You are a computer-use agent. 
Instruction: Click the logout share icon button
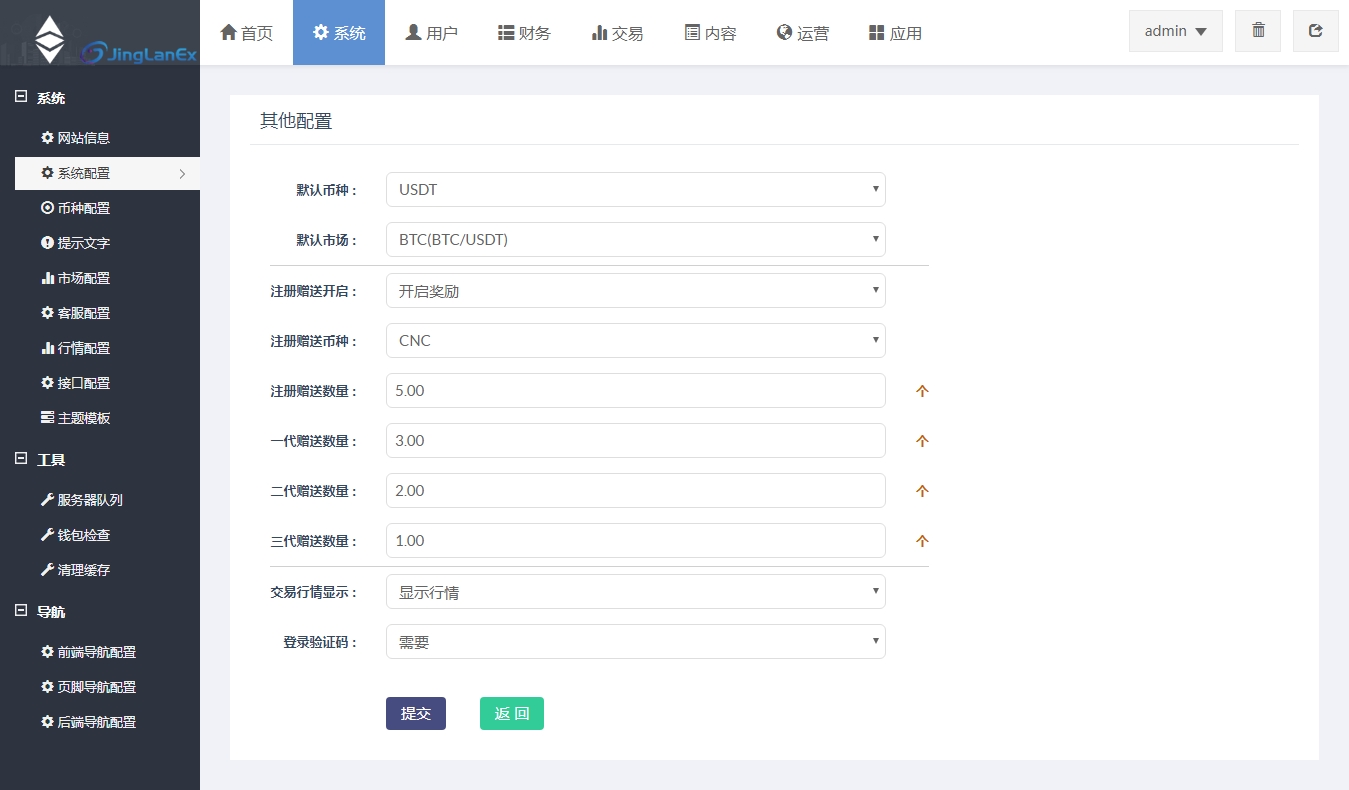coord(1316,31)
